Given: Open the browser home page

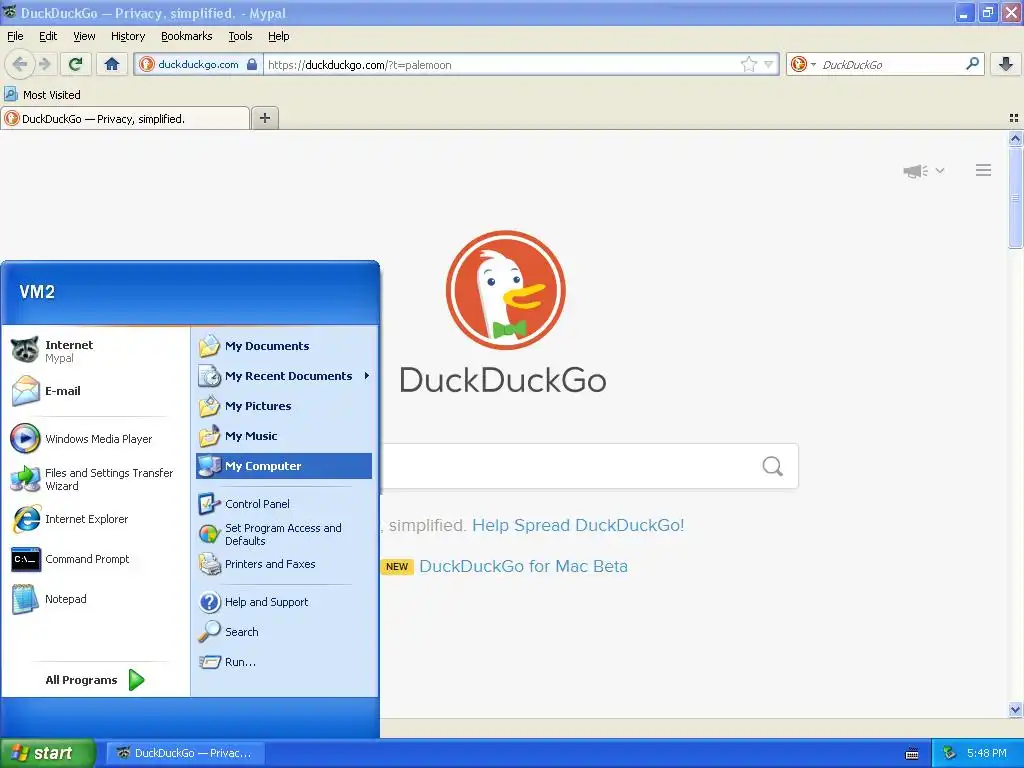Looking at the screenshot, I should click(112, 64).
